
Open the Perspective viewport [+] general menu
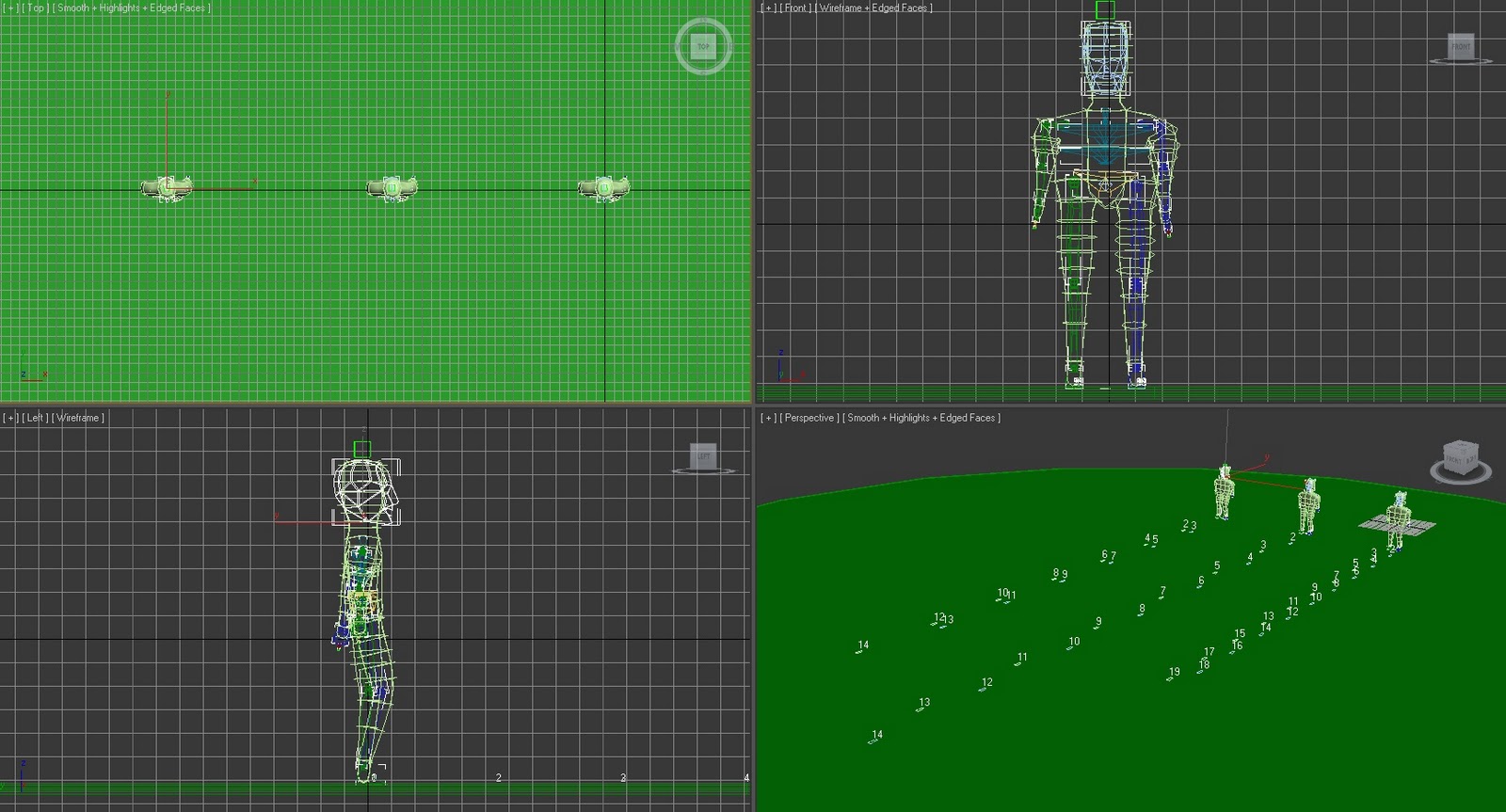[769, 418]
